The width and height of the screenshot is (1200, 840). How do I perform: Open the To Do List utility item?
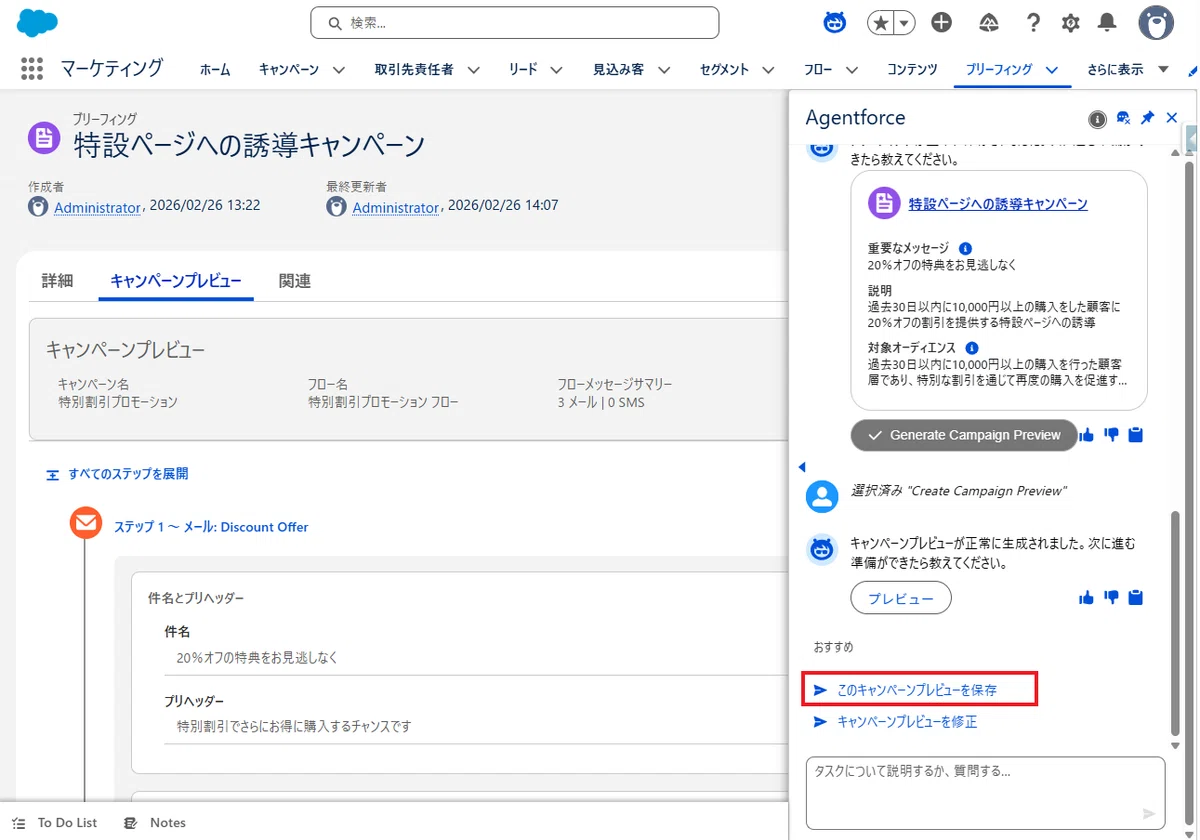click(56, 822)
